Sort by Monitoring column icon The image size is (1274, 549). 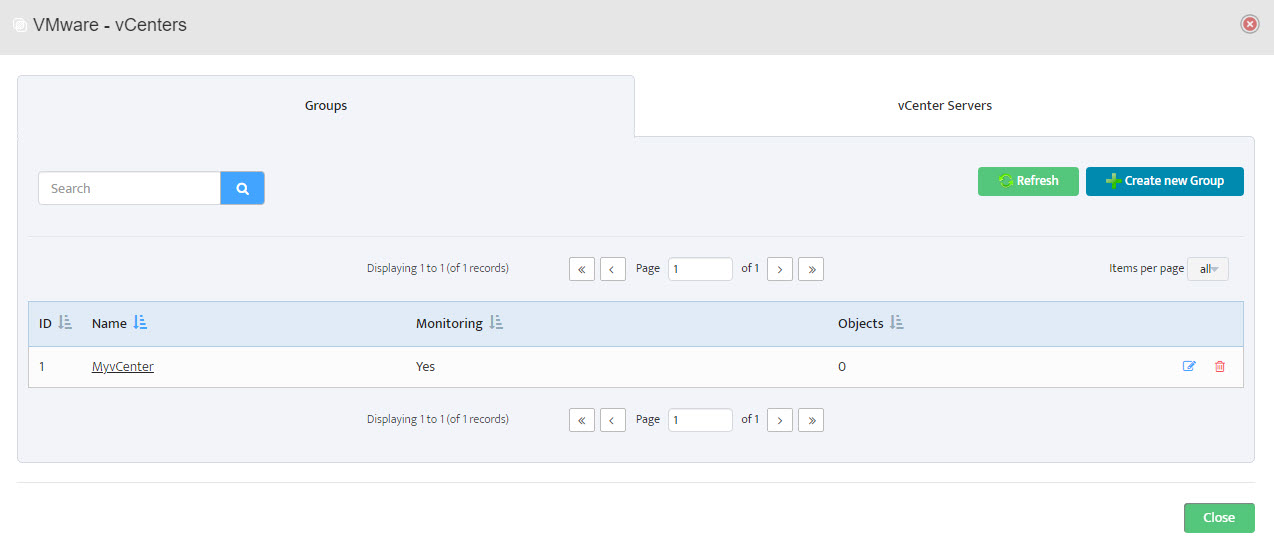496,323
